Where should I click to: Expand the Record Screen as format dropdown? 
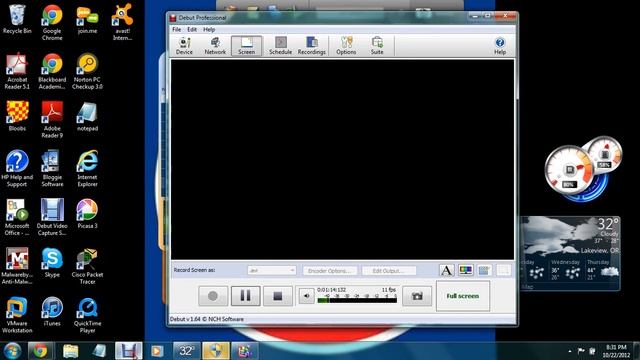[x=271, y=271]
